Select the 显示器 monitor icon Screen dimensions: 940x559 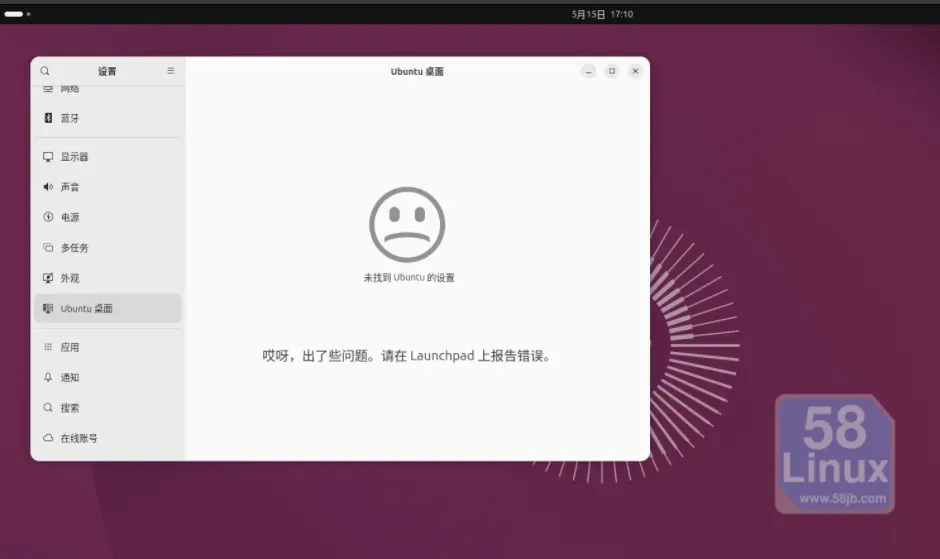48,157
